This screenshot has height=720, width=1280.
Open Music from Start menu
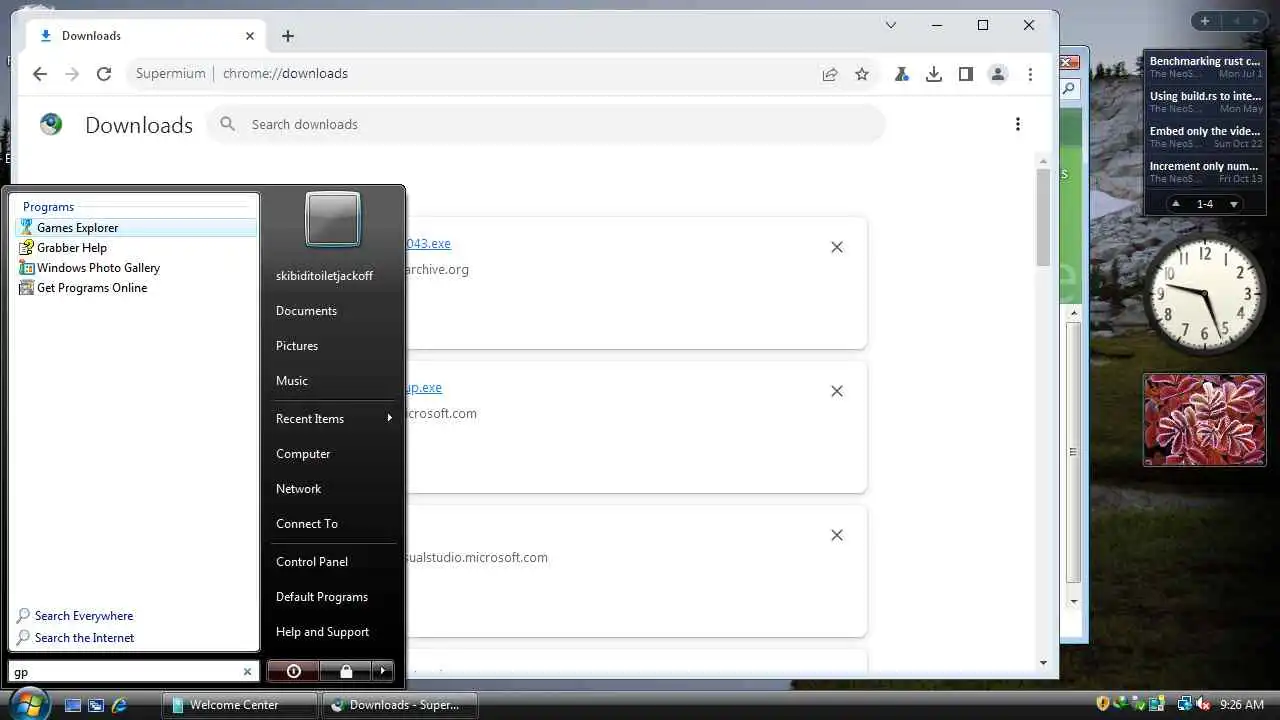click(x=333, y=381)
